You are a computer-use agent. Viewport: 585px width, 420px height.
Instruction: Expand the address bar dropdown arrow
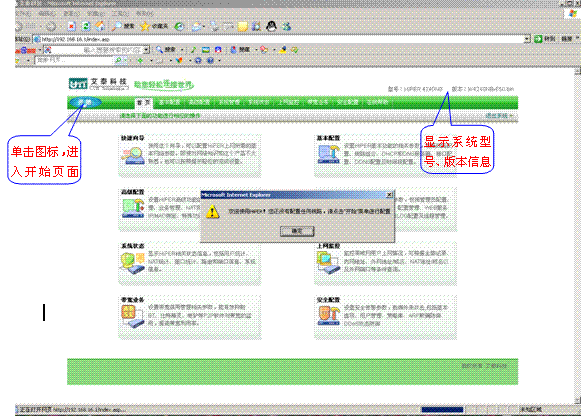(x=527, y=39)
